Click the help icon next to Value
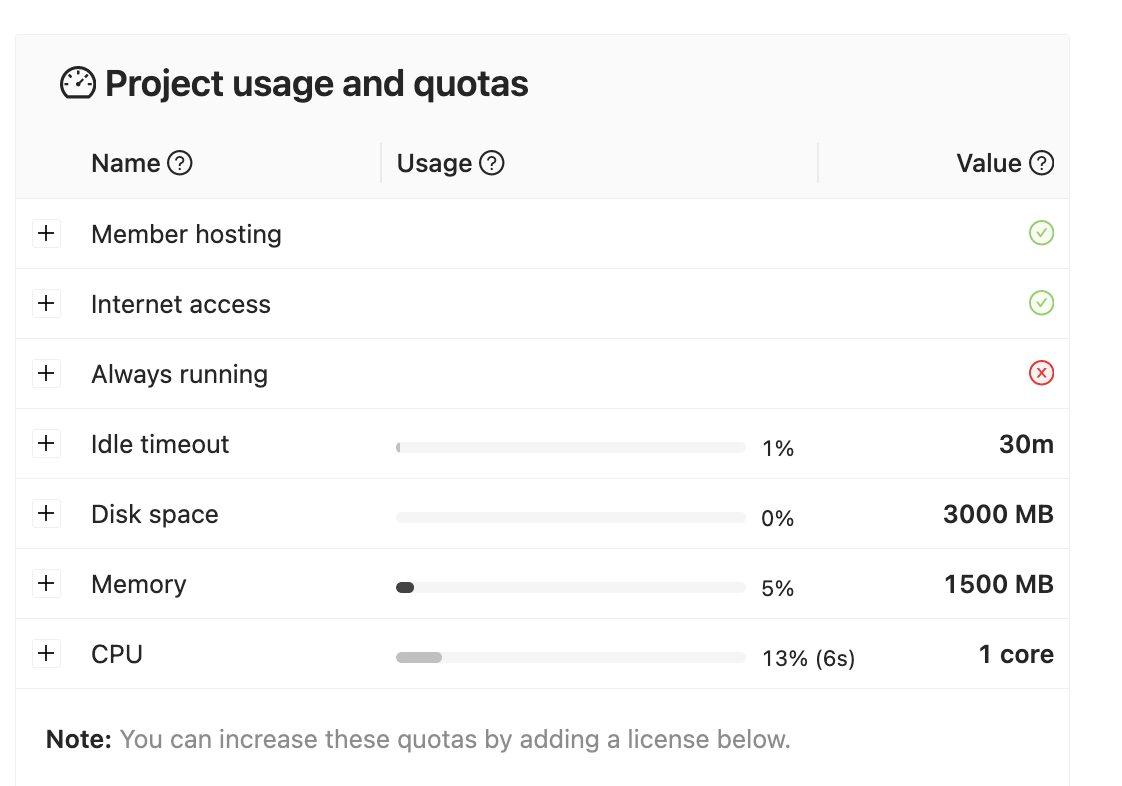Screen dimensions: 1122x786 click(x=1041, y=163)
